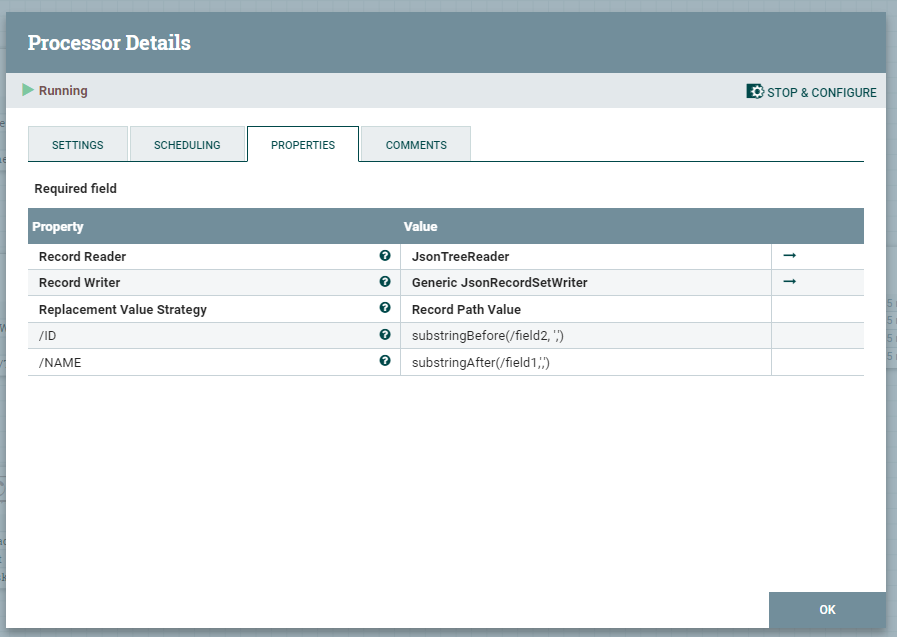Click the Property column header
The image size is (897, 637).
58,226
